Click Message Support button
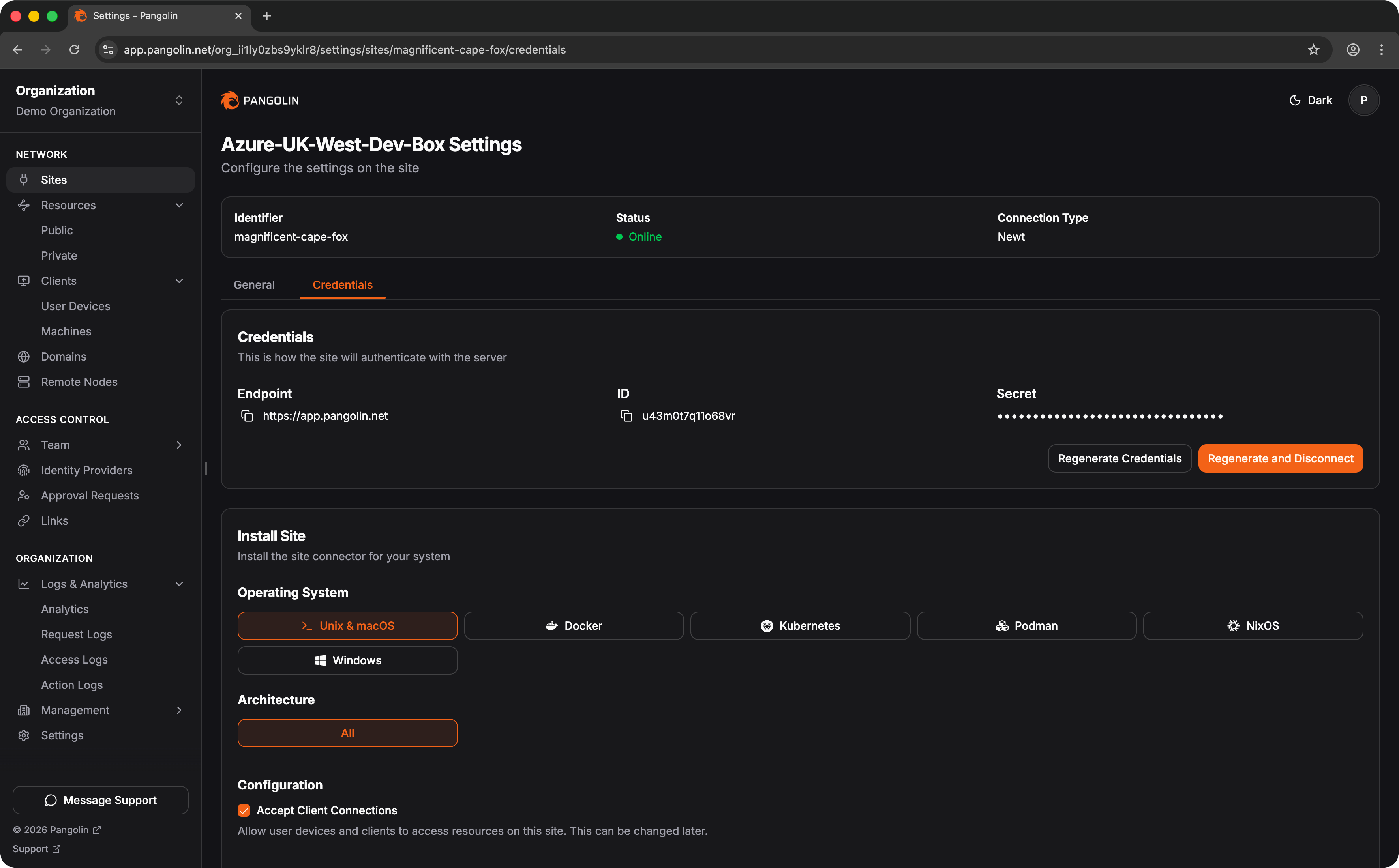1399x868 pixels. 101,800
